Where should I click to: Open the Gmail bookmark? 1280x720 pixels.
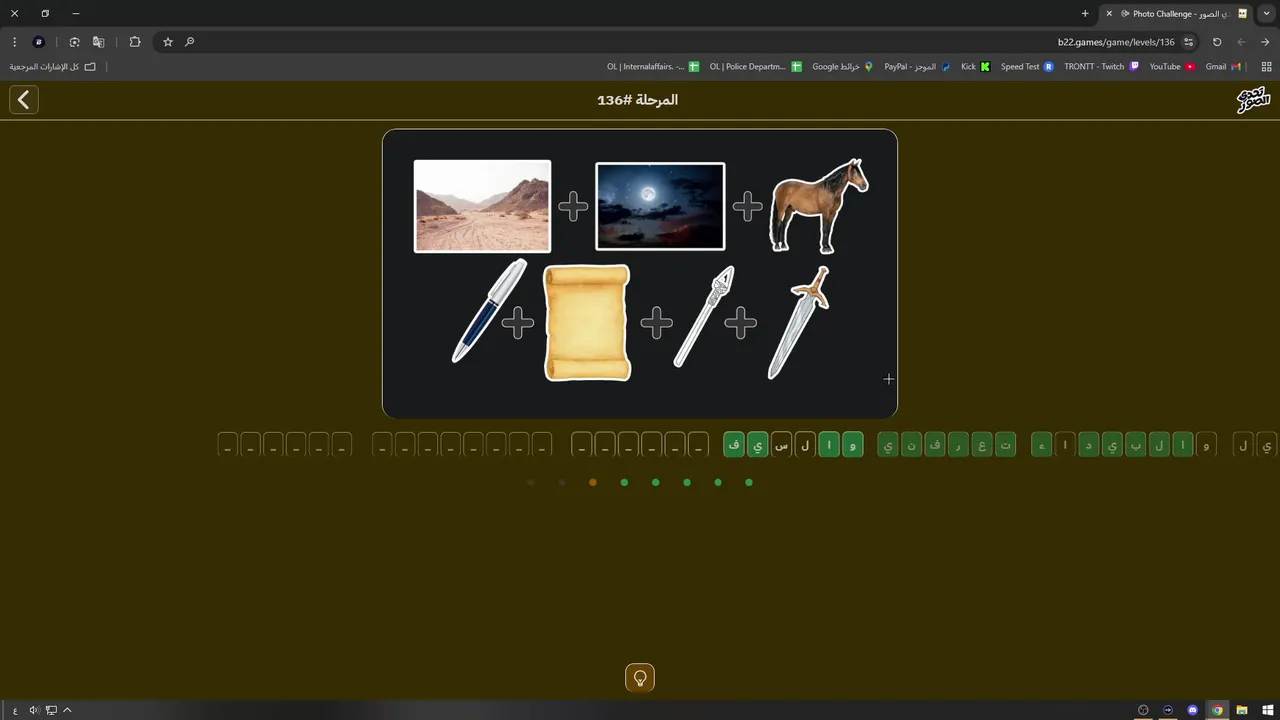pyautogui.click(x=1223, y=67)
